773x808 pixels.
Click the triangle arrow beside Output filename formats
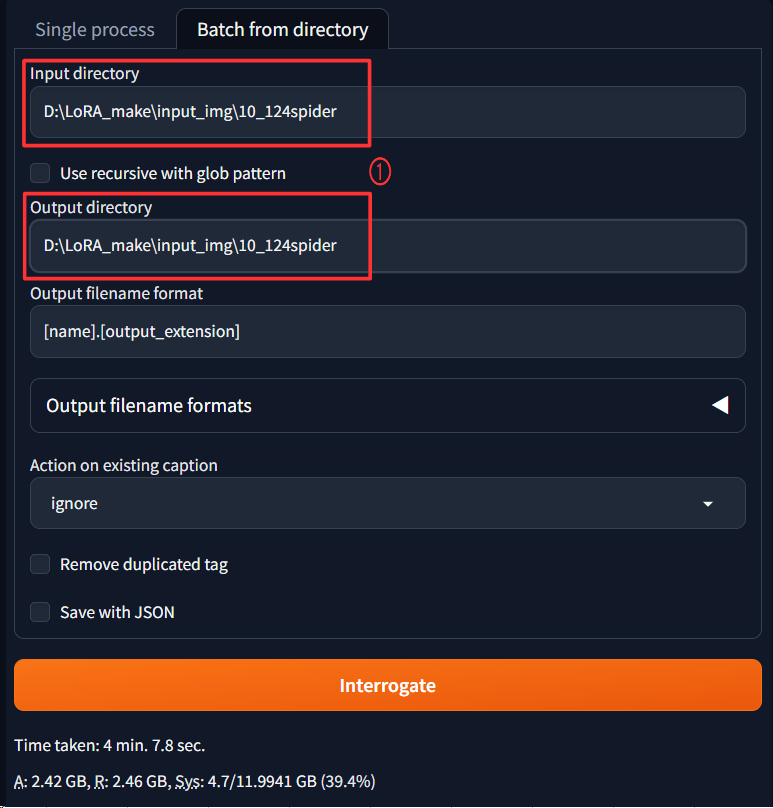[719, 405]
